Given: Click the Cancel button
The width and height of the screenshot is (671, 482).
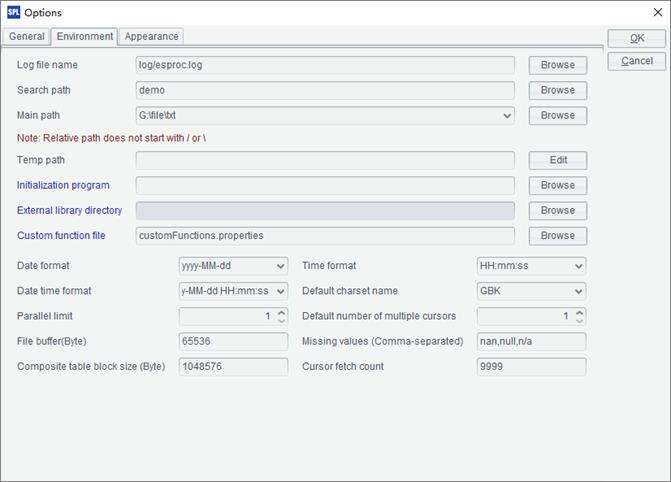Looking at the screenshot, I should (x=637, y=61).
